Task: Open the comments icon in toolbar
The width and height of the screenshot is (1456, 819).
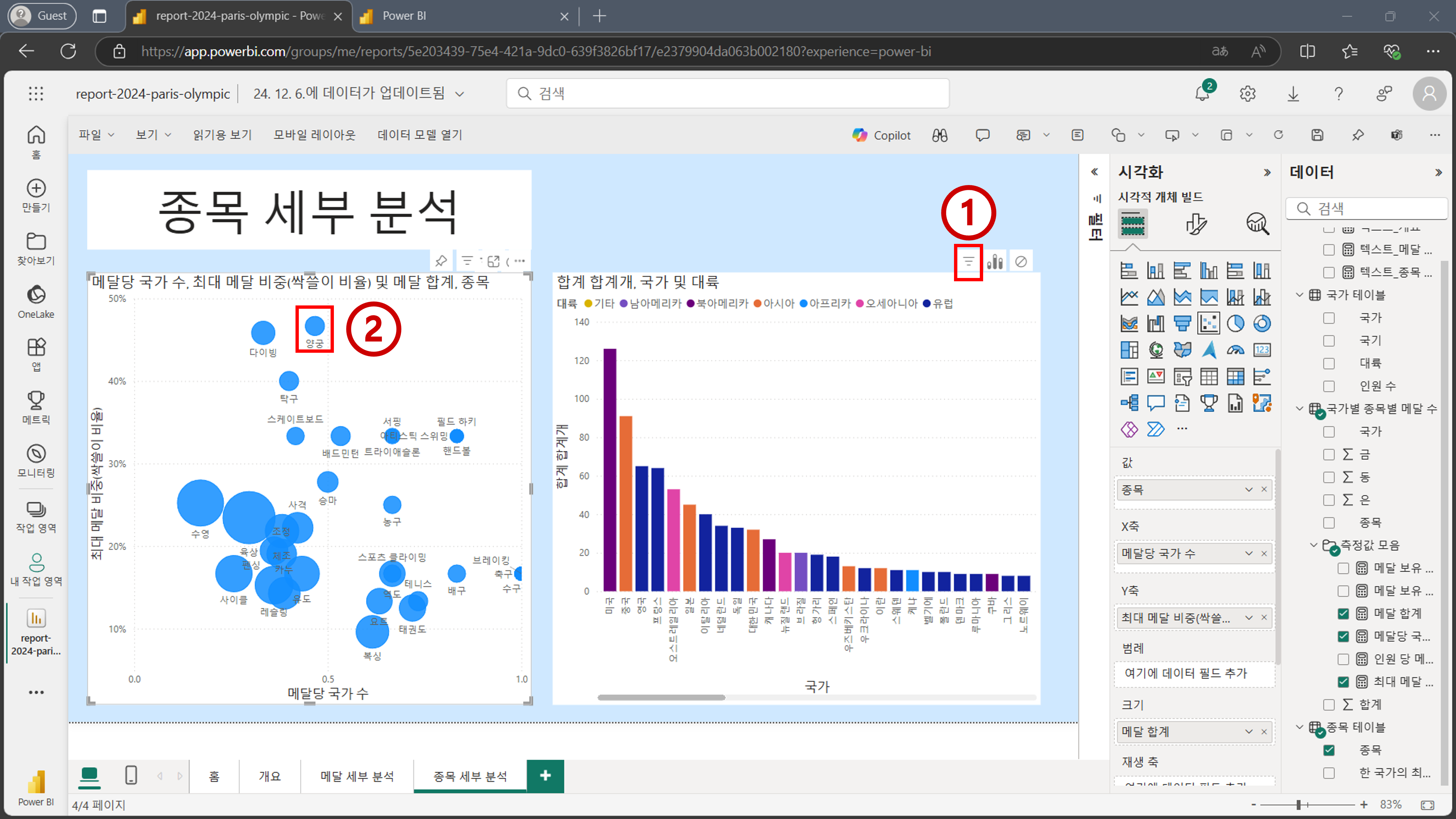Action: pyautogui.click(x=982, y=135)
